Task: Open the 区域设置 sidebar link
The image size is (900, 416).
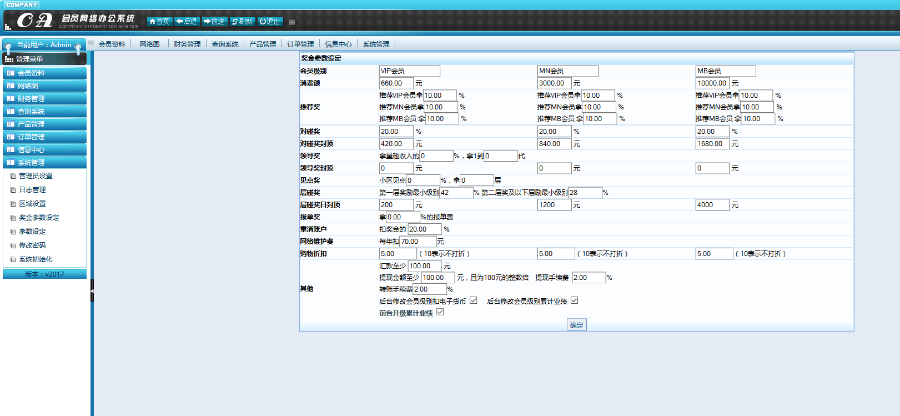Action: coord(32,203)
